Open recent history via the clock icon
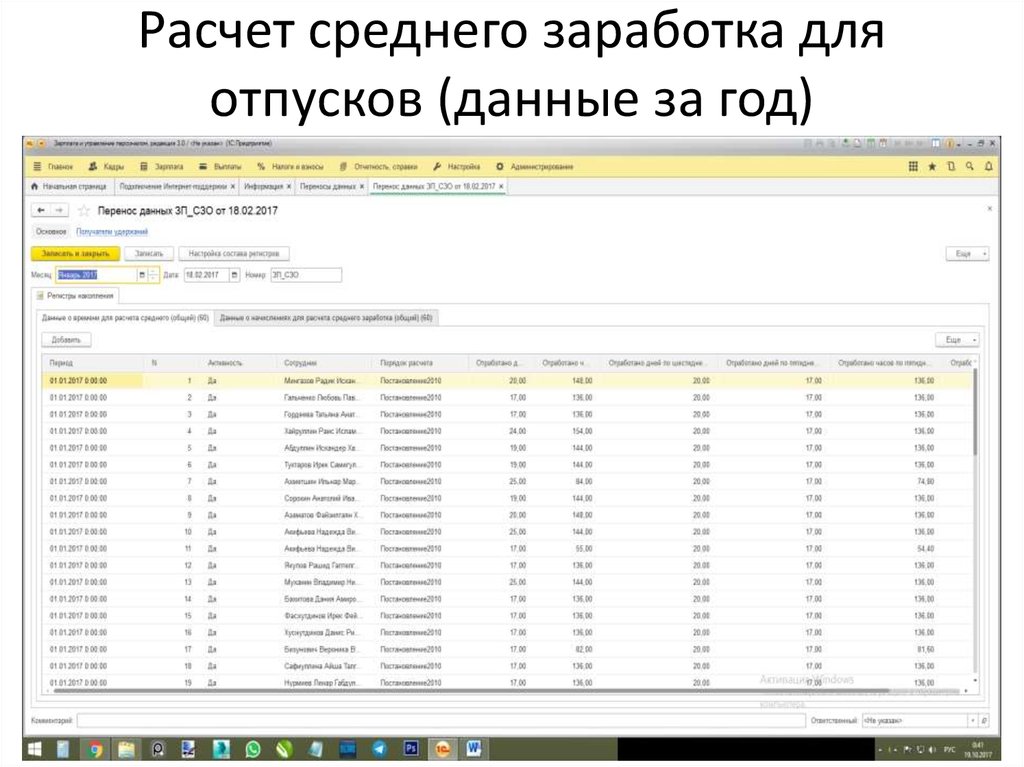The width and height of the screenshot is (1024, 767). pyautogui.click(x=951, y=167)
